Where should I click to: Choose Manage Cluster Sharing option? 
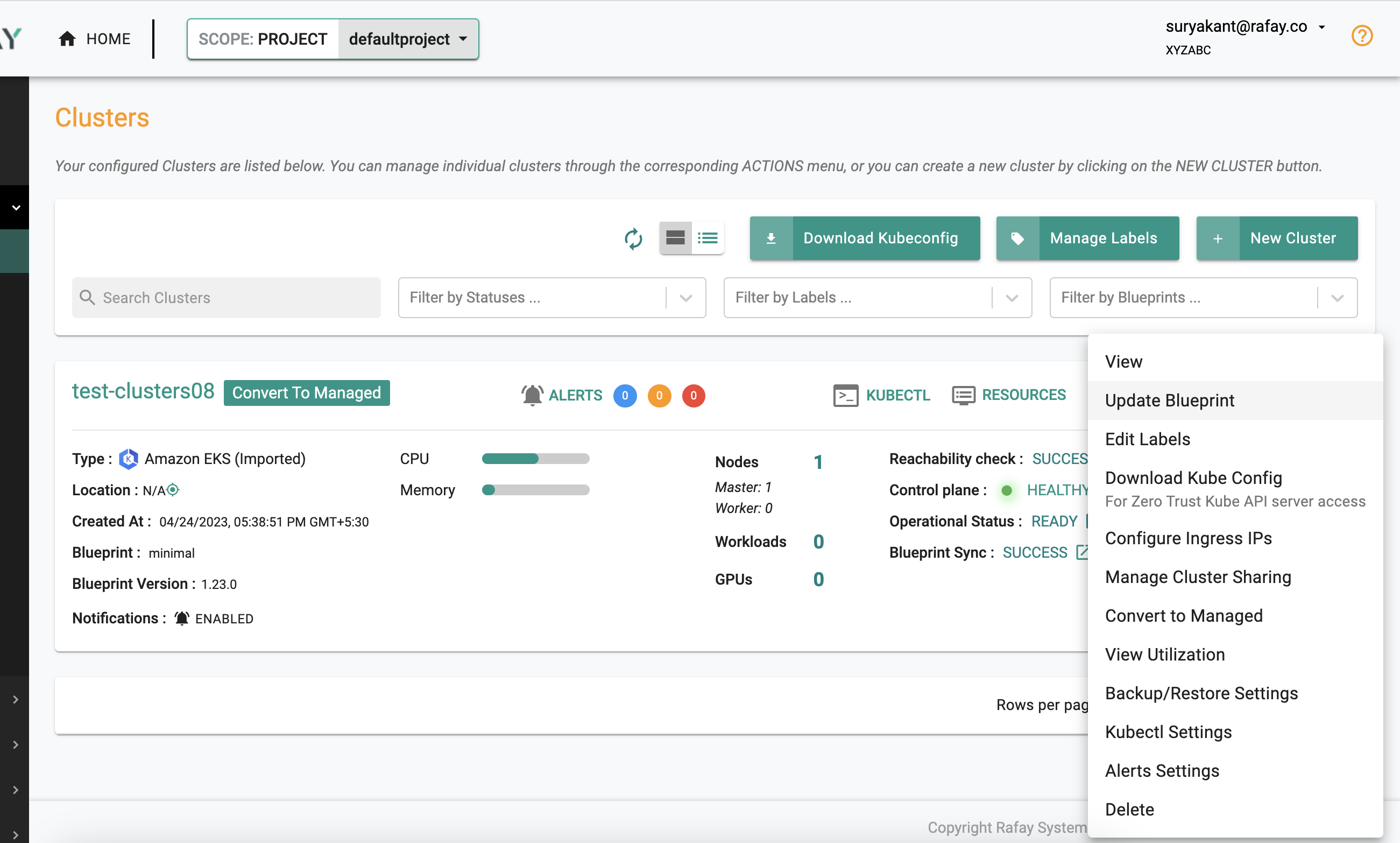(1235, 577)
